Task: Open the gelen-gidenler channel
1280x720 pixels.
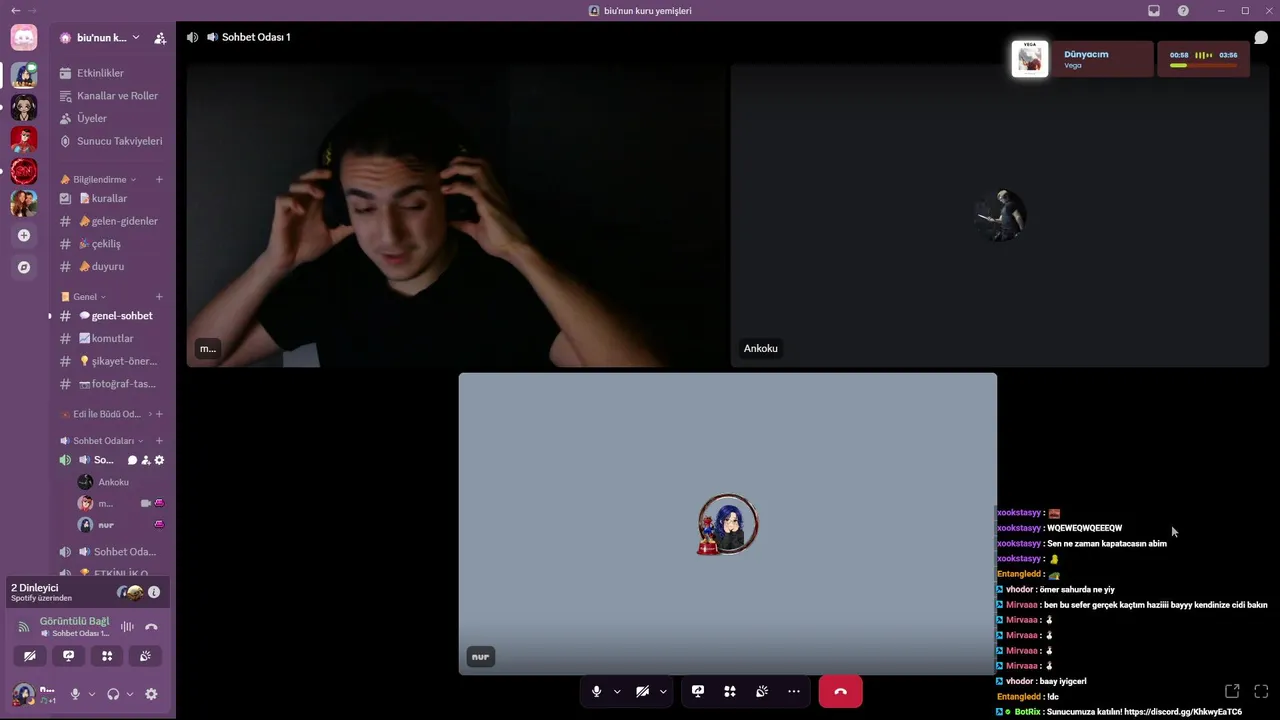Action: point(110,221)
